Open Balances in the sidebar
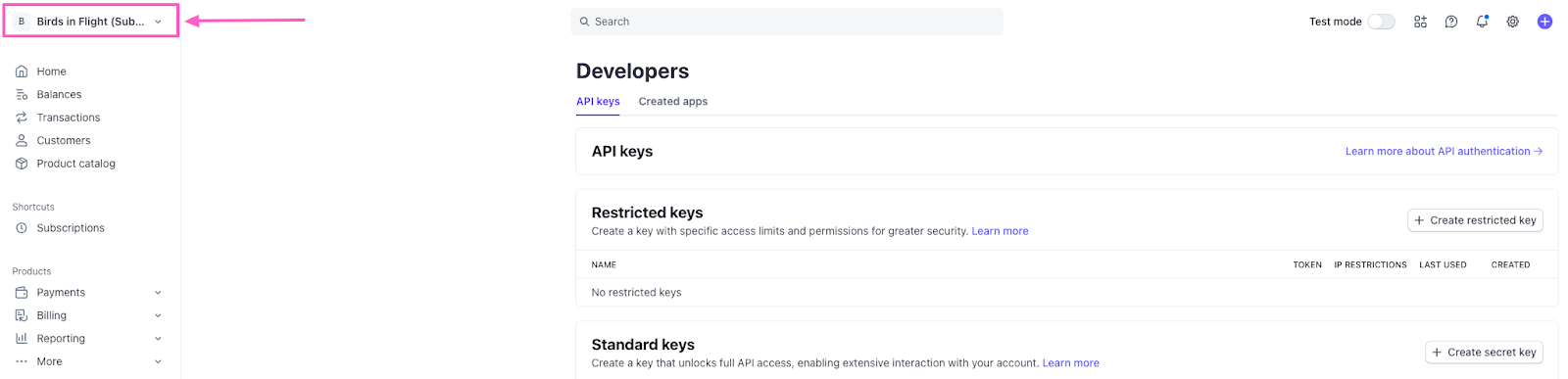The height and width of the screenshot is (379, 1568). coord(59,95)
